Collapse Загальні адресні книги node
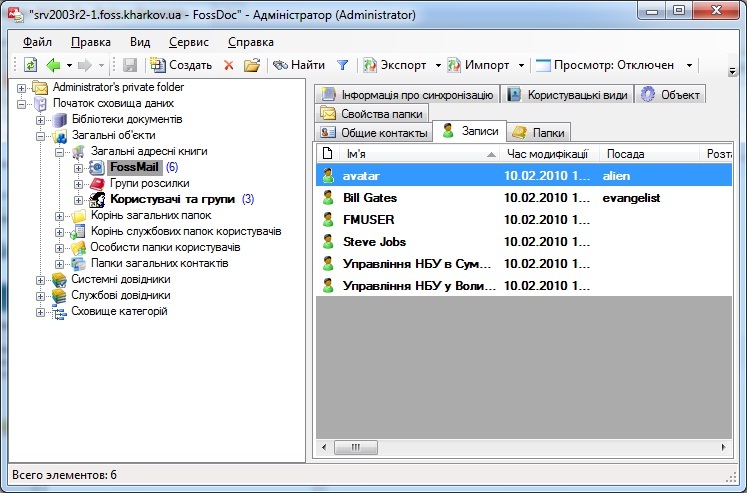This screenshot has height=493, width=747. (x=59, y=152)
